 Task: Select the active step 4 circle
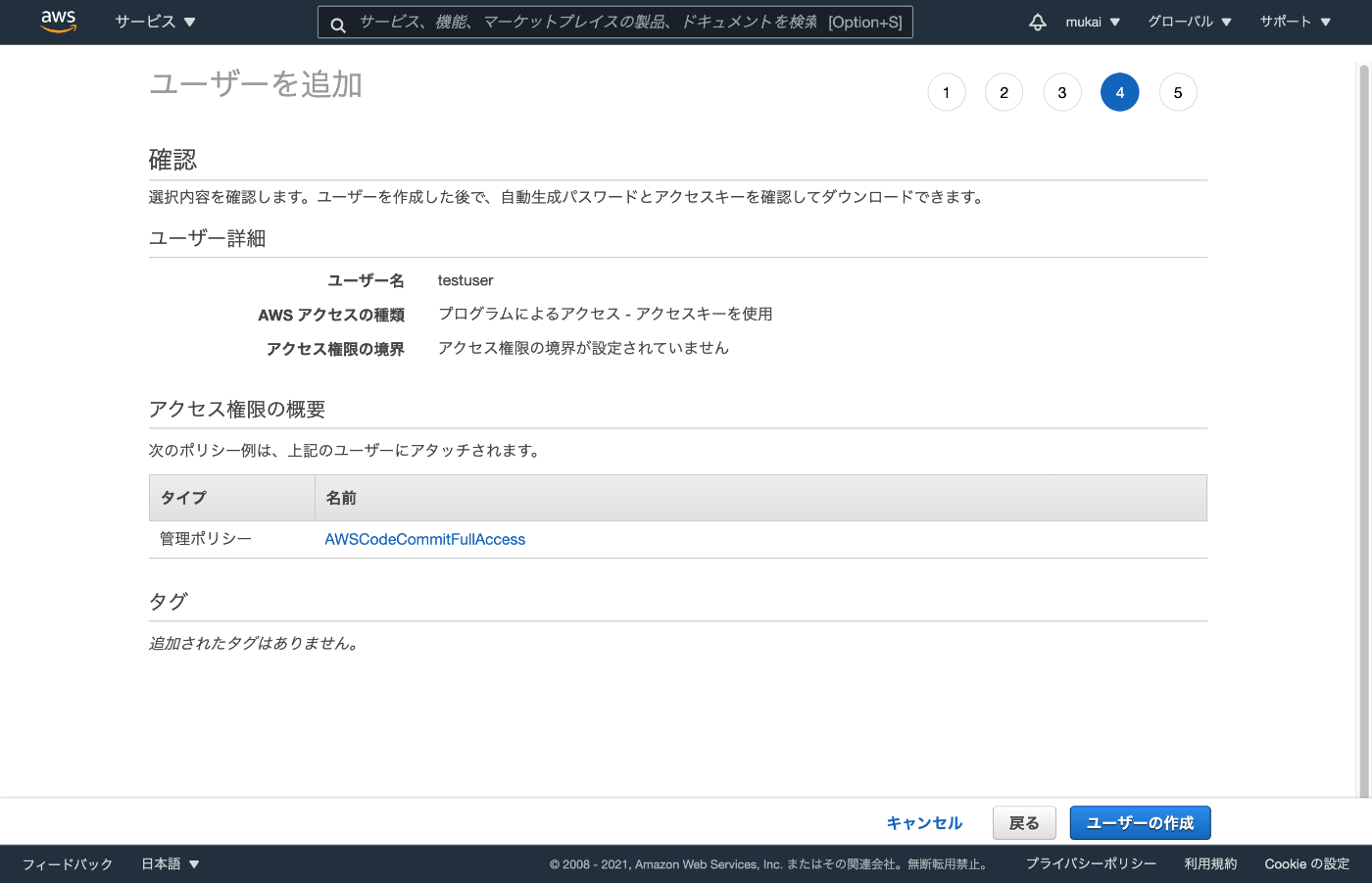(x=1120, y=92)
